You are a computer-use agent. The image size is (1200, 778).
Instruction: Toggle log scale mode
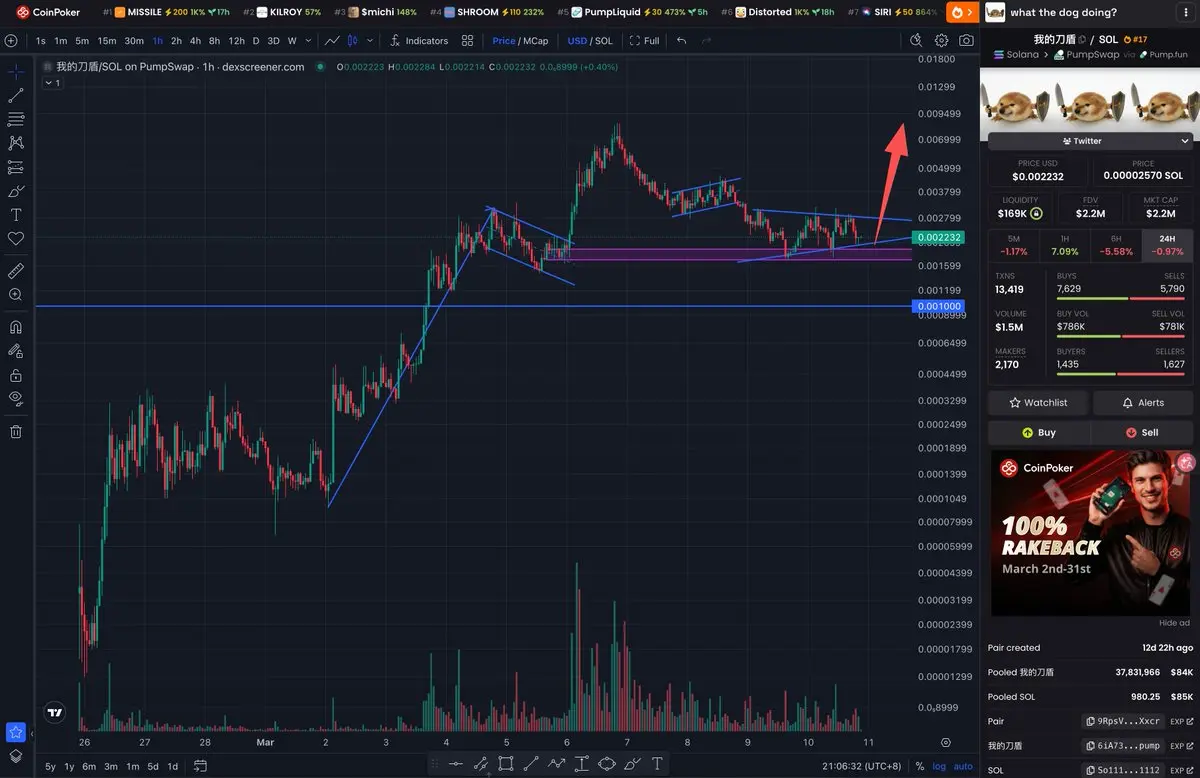point(939,766)
